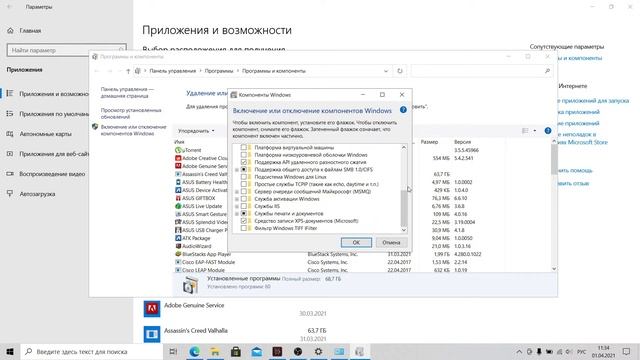Click the Windows Features list scrollbar thumb
The height and width of the screenshot is (360, 640).
[x=404, y=208]
